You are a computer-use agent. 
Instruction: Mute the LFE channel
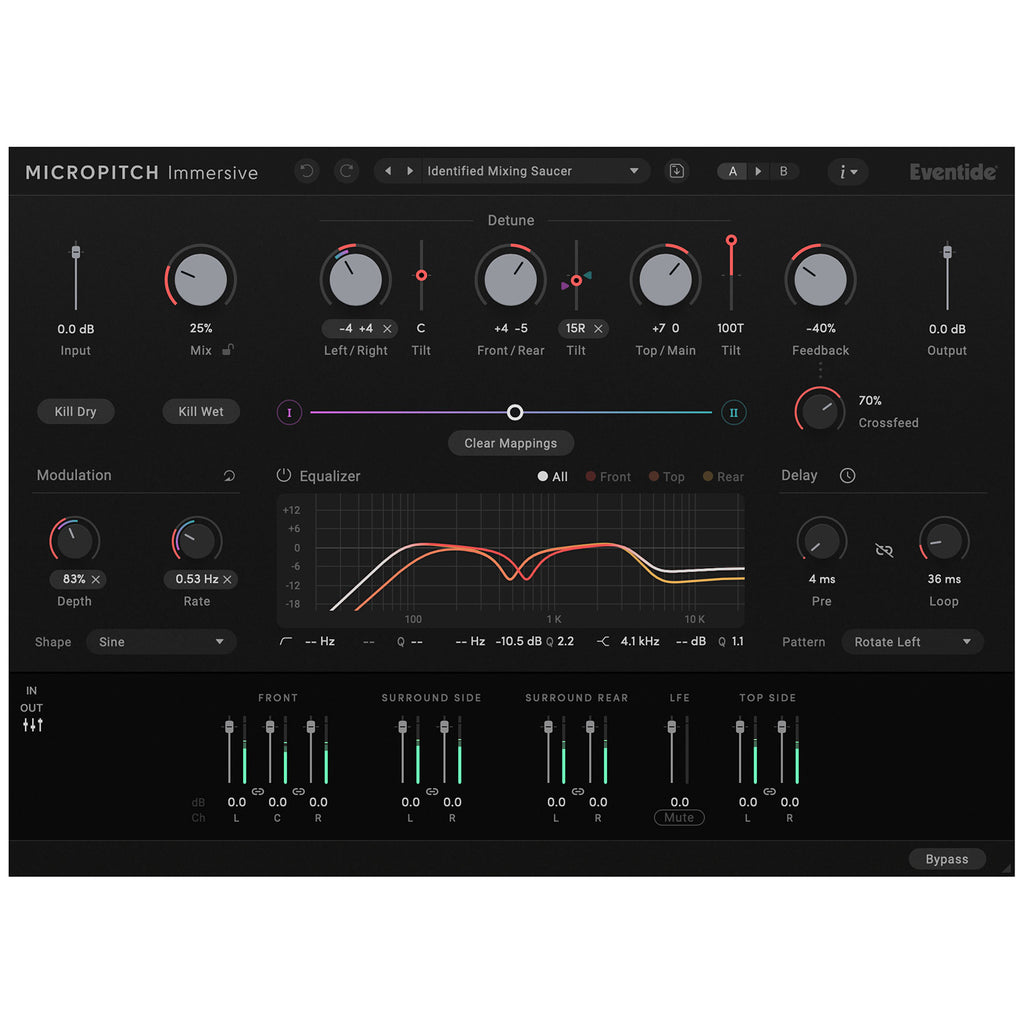tap(679, 818)
